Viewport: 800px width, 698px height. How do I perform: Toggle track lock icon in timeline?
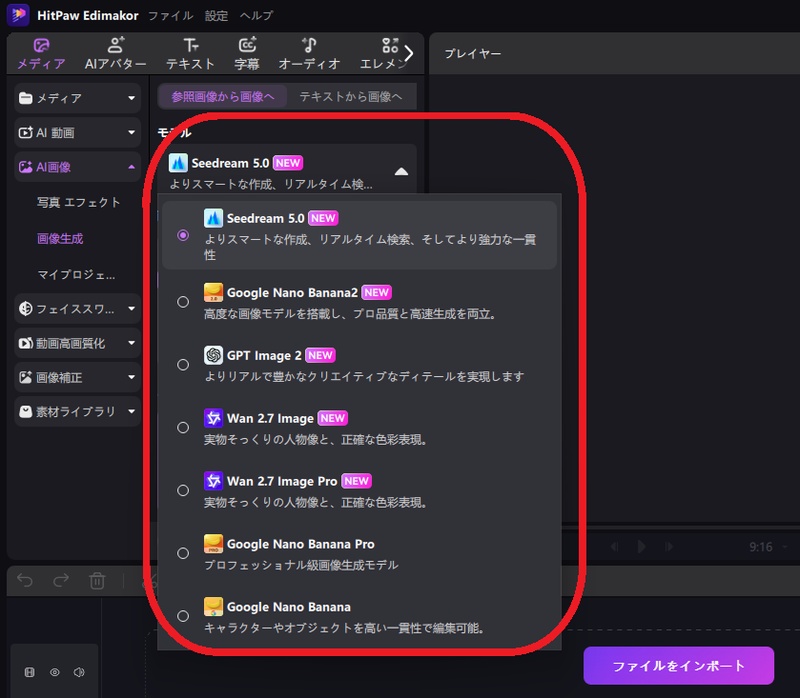30,672
